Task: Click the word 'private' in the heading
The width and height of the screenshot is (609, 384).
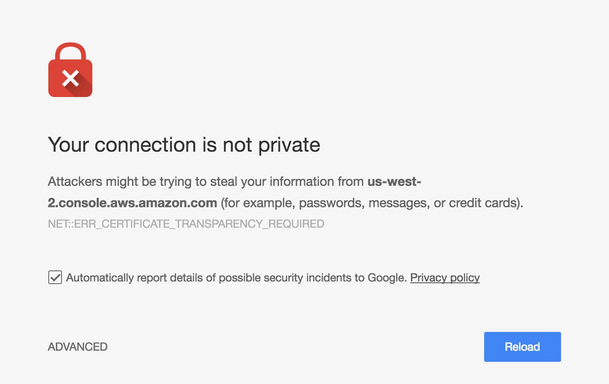Action: (x=289, y=146)
